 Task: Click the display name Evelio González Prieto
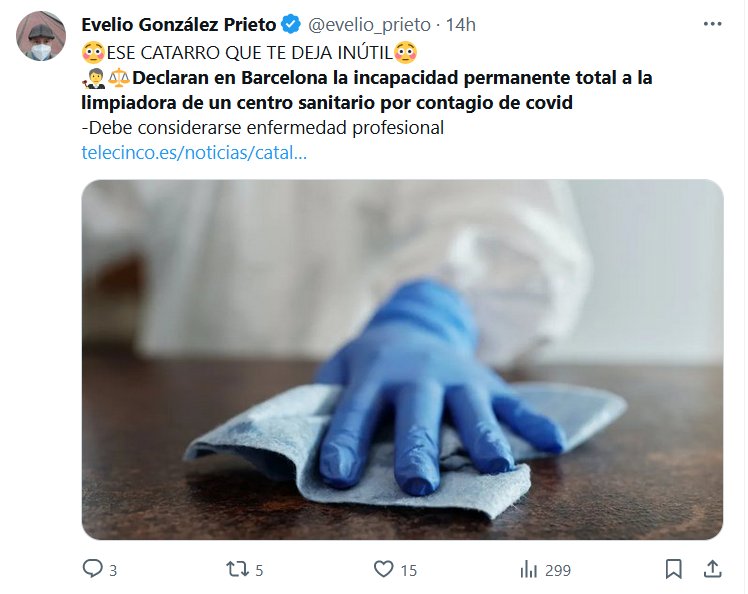(179, 24)
